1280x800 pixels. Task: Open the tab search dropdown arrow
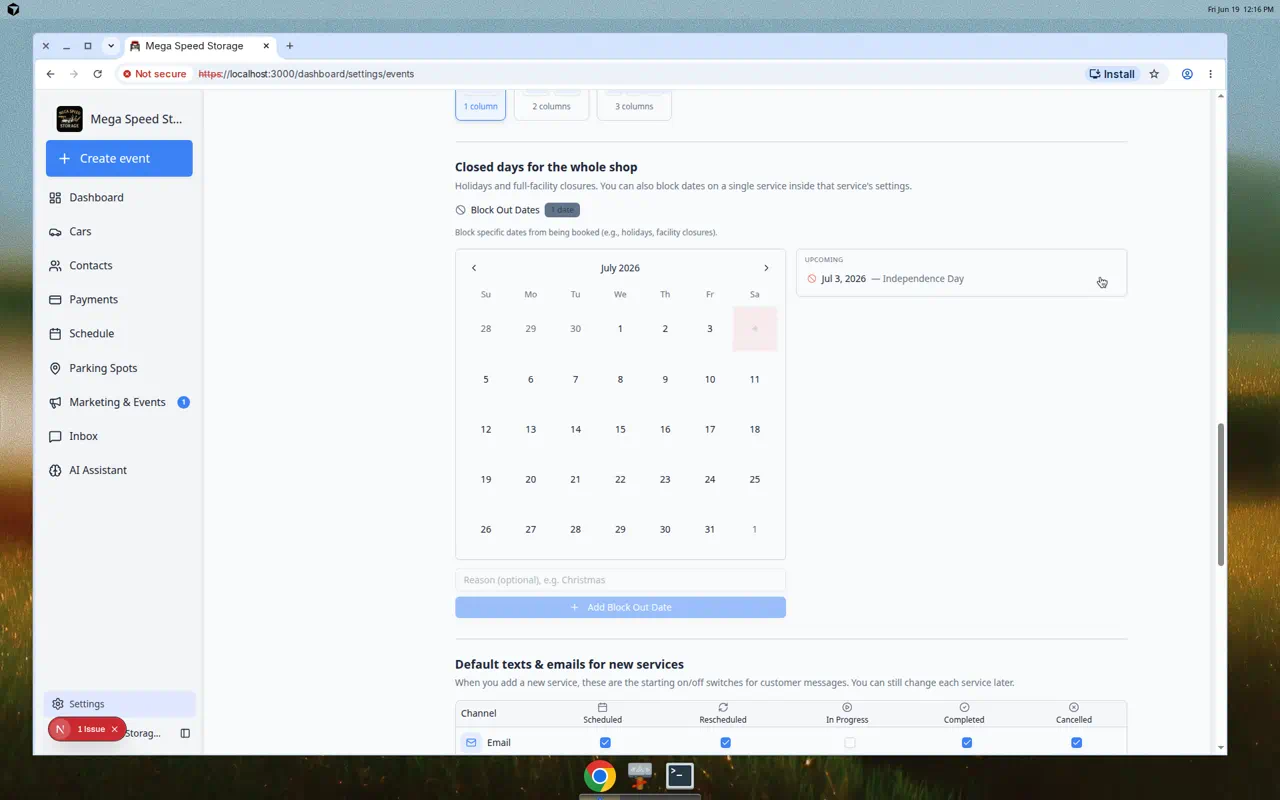point(111,46)
